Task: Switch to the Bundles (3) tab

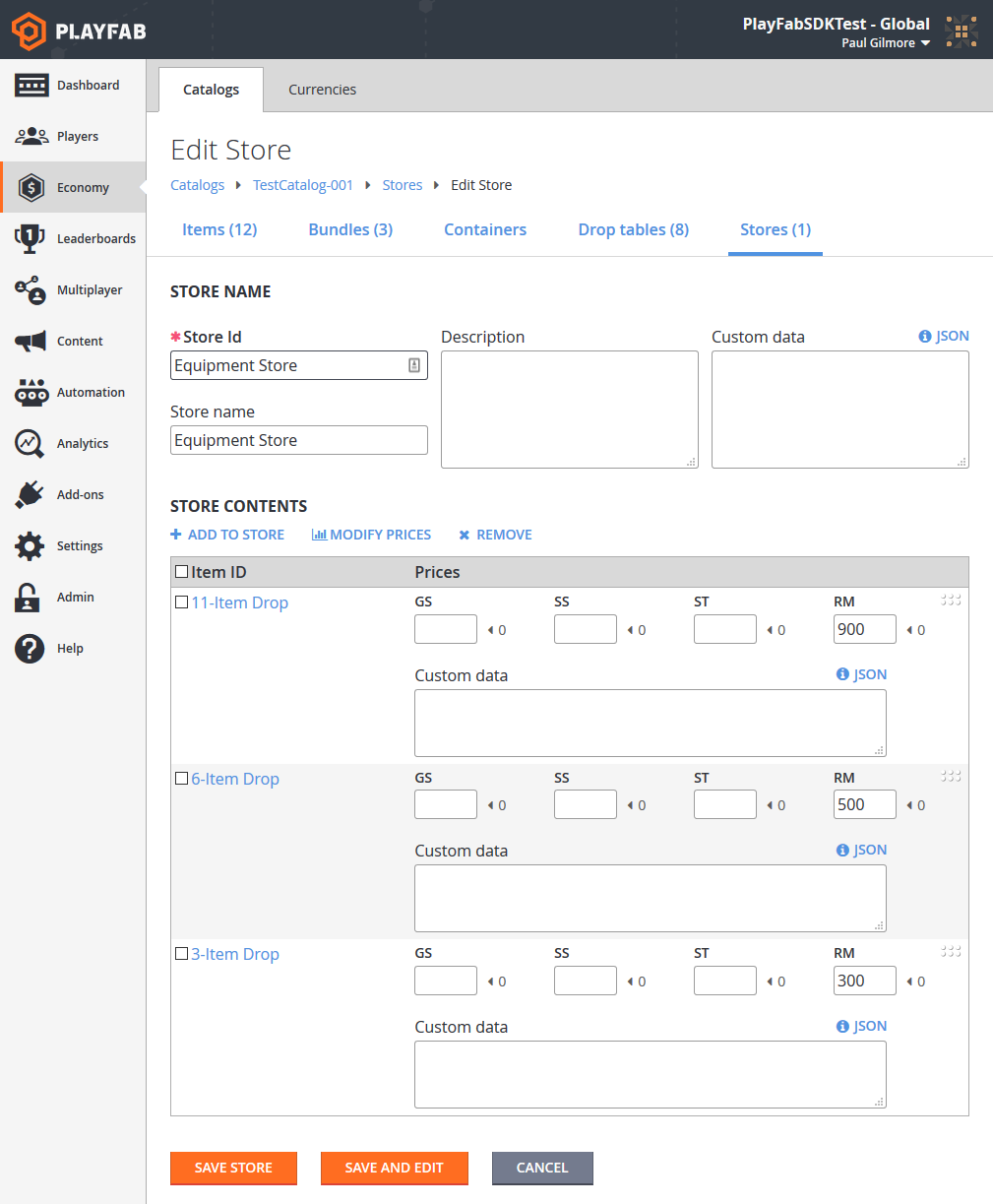Action: click(x=350, y=229)
